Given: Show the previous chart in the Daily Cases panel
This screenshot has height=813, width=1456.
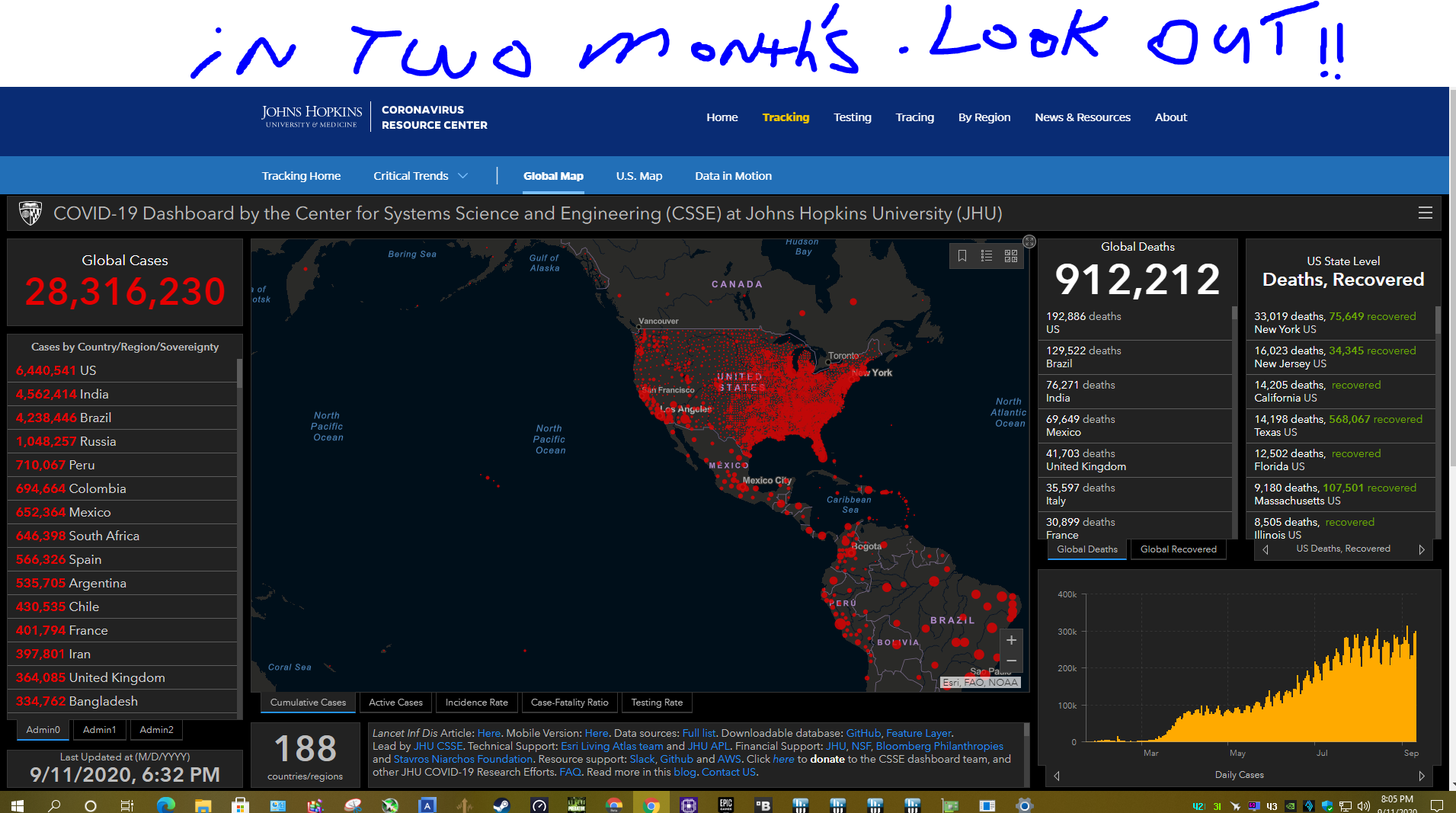Looking at the screenshot, I should 1057,776.
